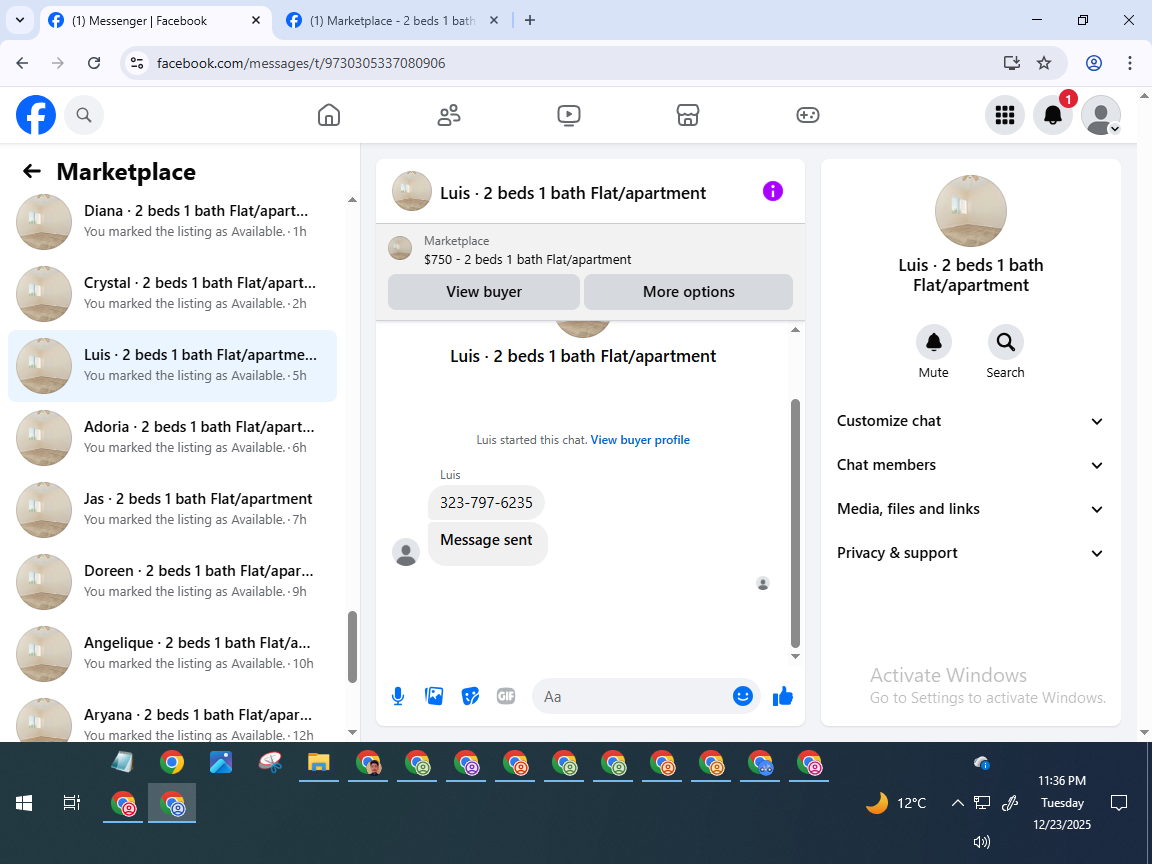Send a thumbs-up like
The image size is (1152, 864).
pos(783,696)
